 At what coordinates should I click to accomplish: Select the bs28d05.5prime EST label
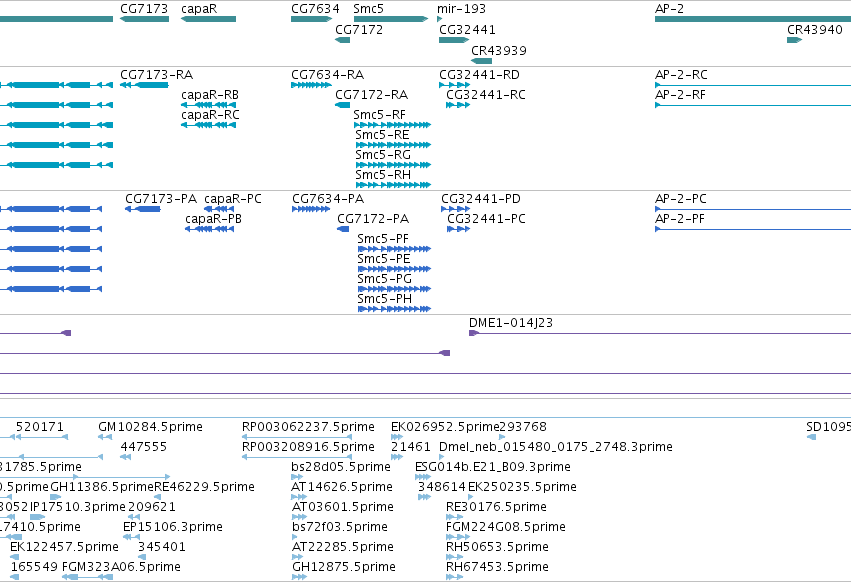click(x=341, y=467)
